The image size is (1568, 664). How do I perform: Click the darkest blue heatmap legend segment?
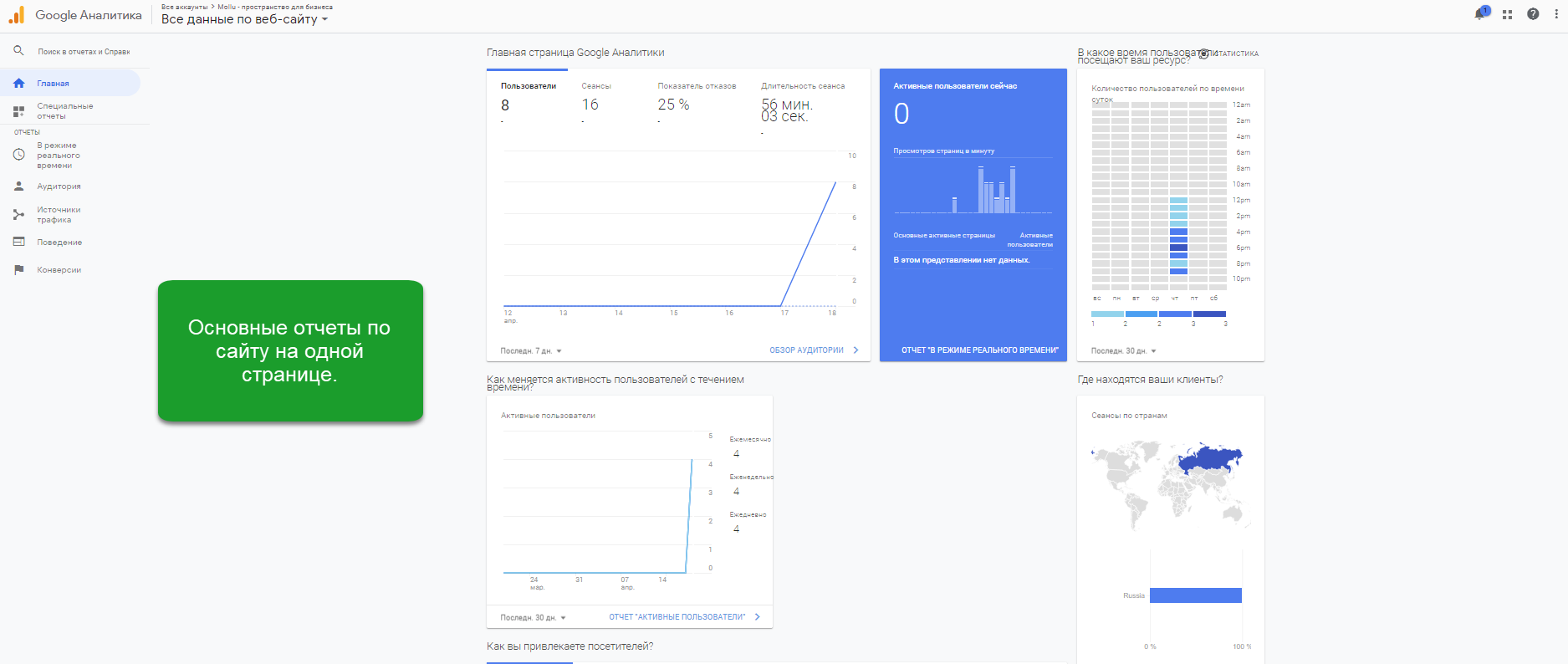pos(1209,314)
